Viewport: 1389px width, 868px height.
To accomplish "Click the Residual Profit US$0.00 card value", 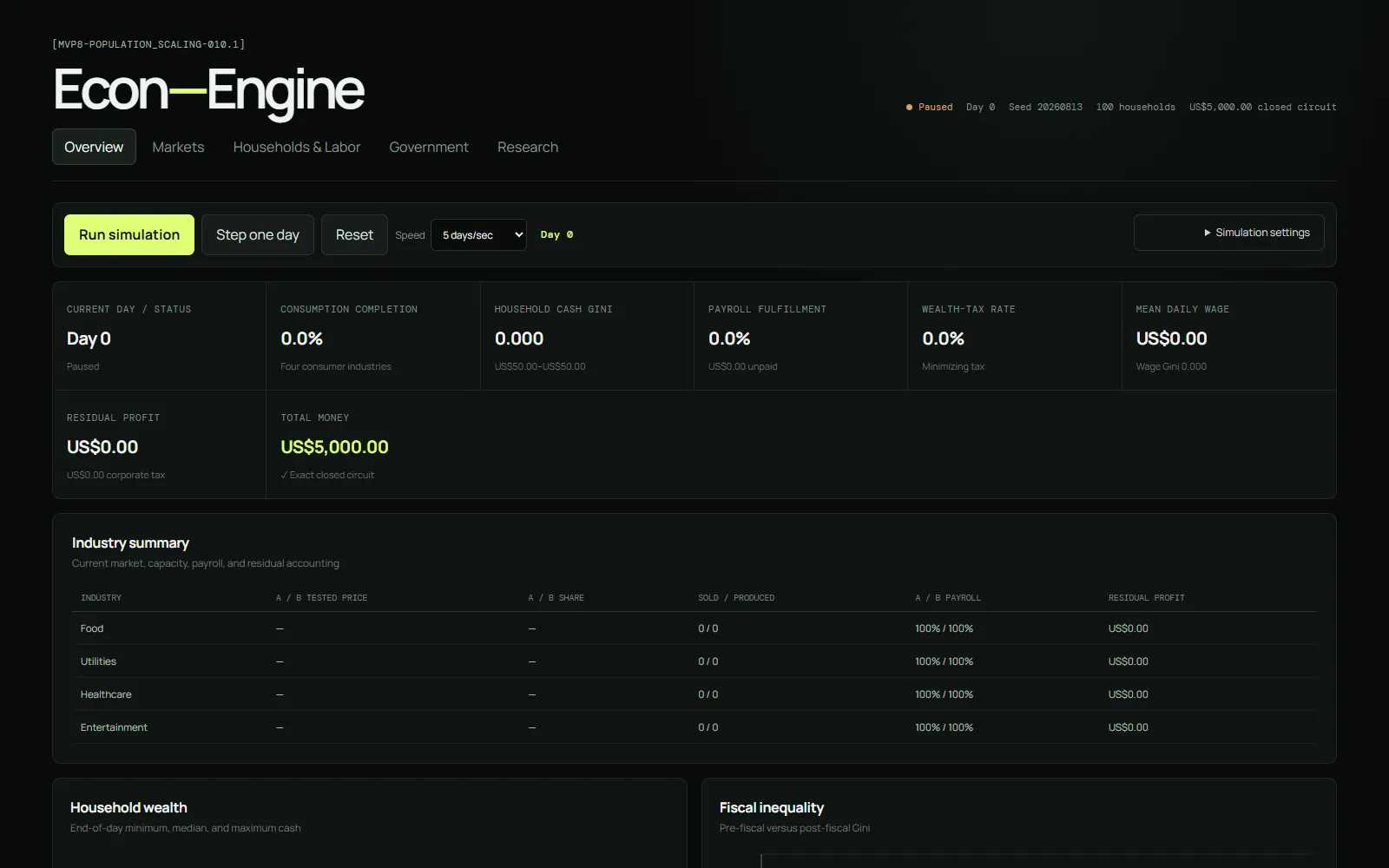I will tap(102, 447).
